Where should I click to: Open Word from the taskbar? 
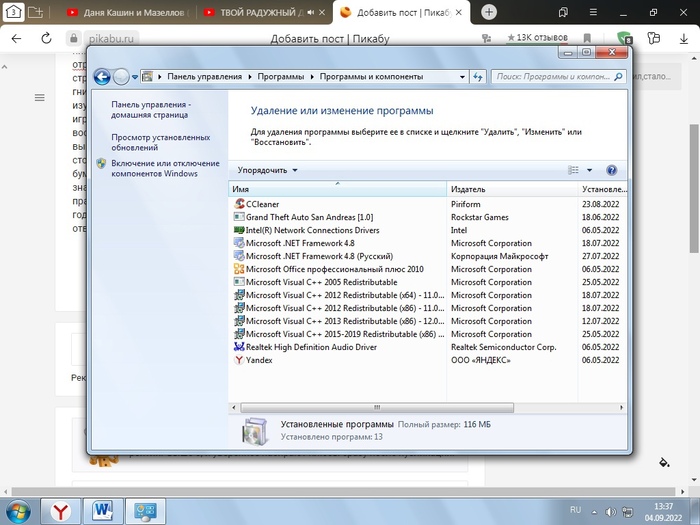(103, 512)
